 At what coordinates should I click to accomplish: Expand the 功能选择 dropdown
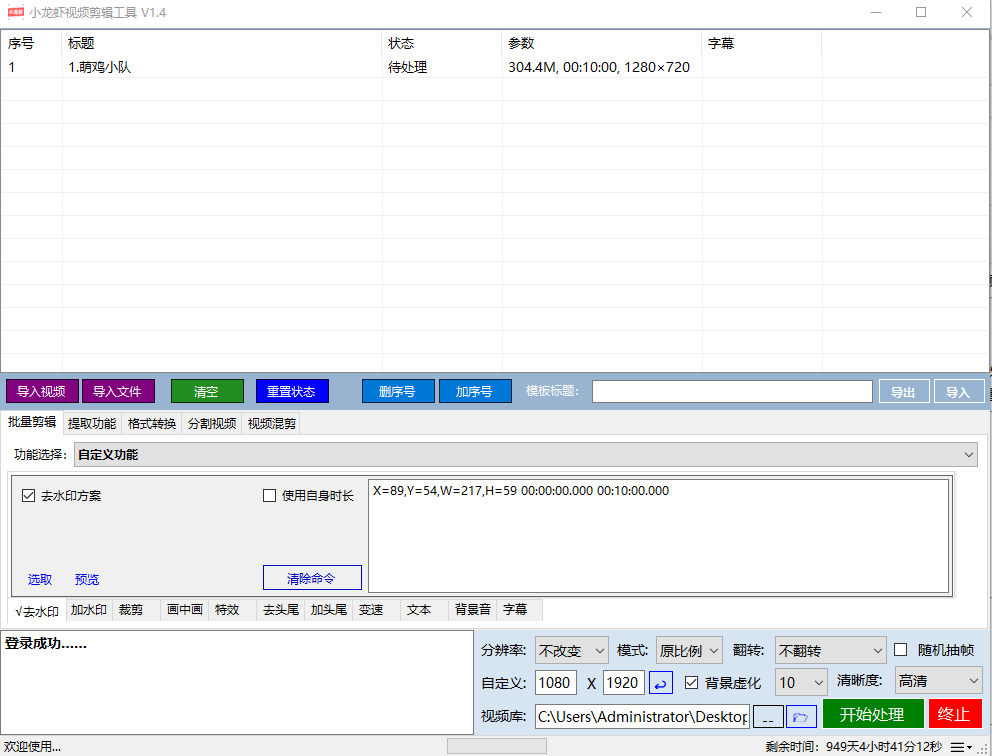coord(968,455)
